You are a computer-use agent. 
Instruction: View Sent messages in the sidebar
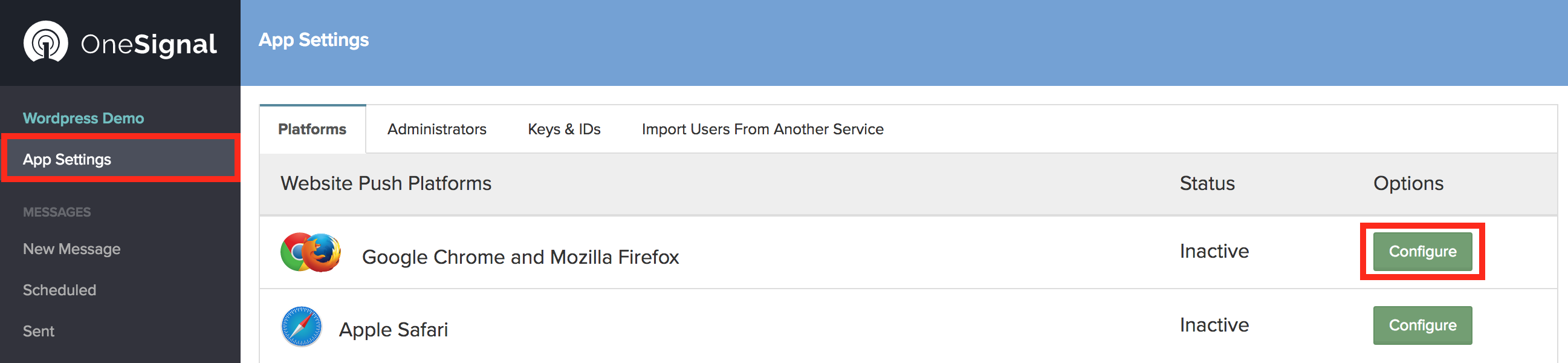(39, 331)
